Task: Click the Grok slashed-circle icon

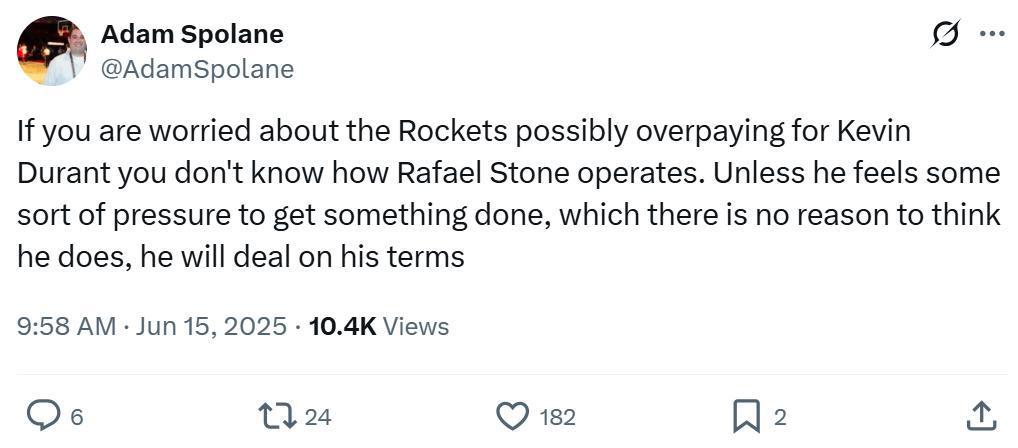Action: coord(943,34)
